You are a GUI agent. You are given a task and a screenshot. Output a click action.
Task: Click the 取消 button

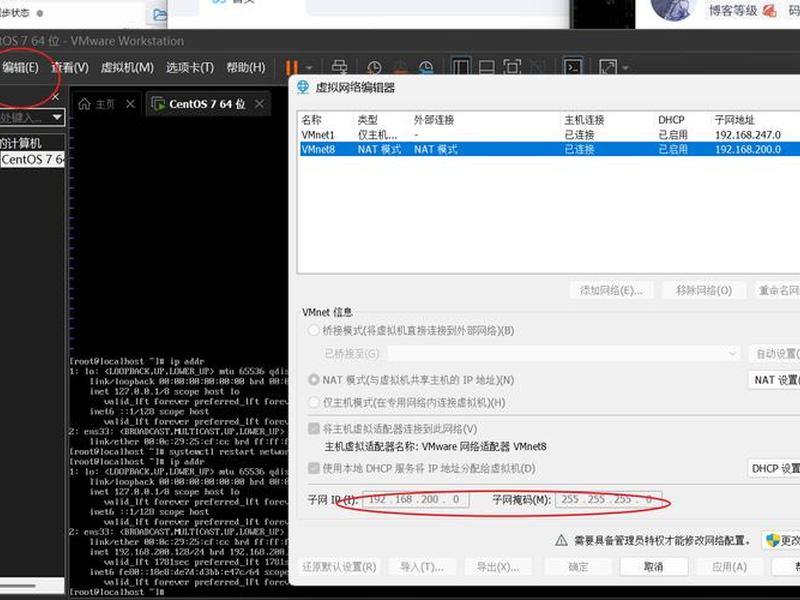tap(654, 567)
